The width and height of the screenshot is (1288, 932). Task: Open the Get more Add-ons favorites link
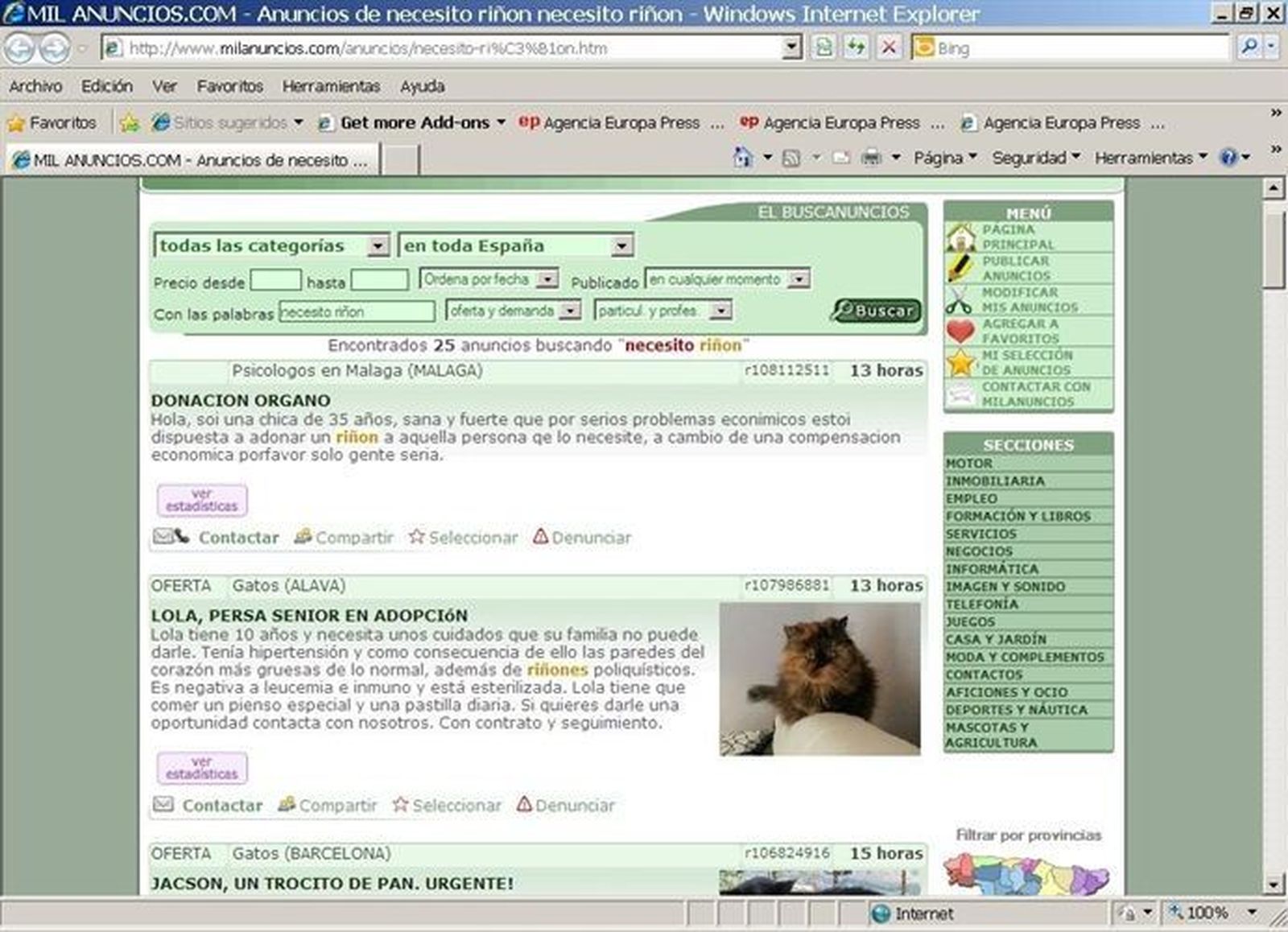411,123
